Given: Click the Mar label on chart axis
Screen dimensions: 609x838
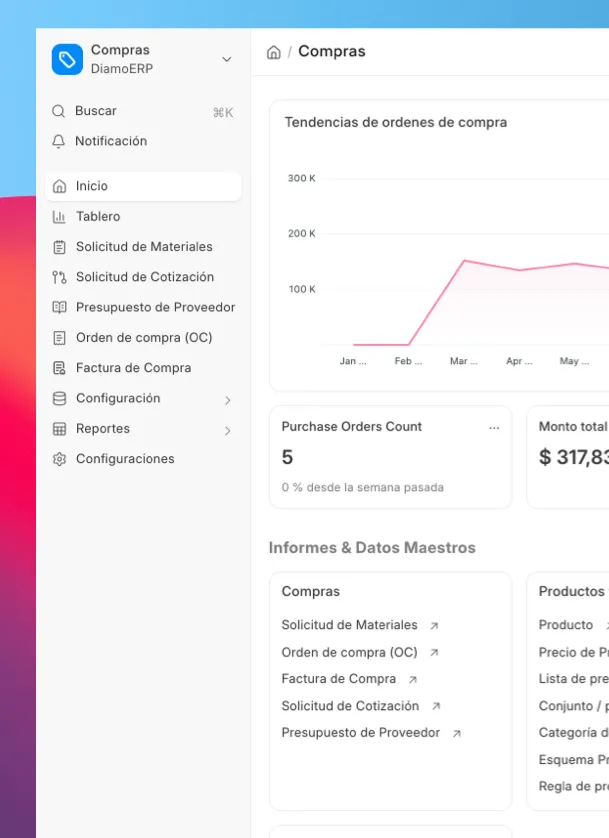Looking at the screenshot, I should click(463, 361).
